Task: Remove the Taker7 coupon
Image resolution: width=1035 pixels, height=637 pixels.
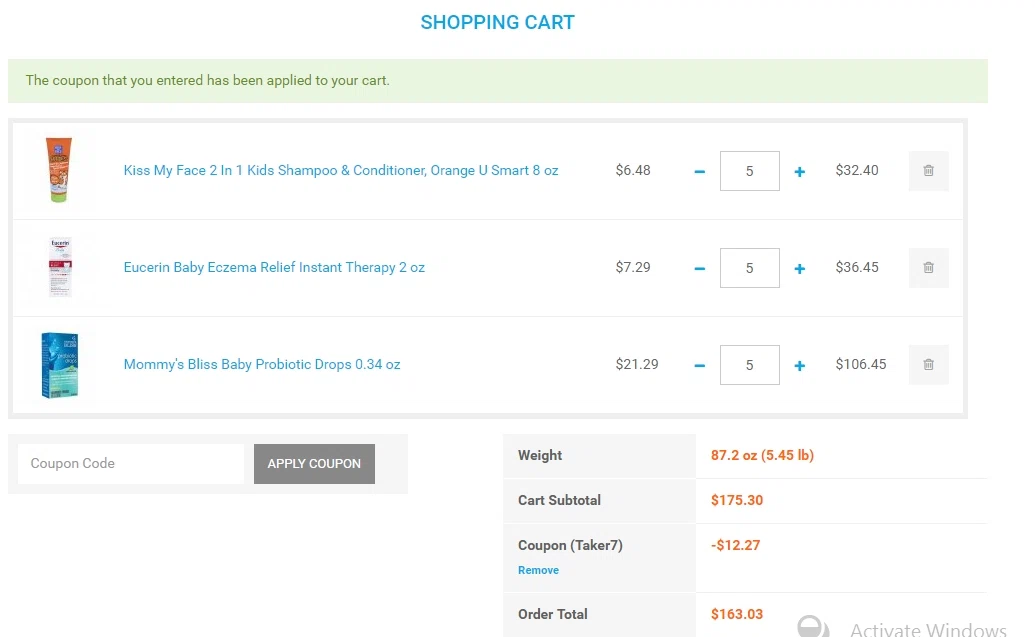Action: point(538,570)
